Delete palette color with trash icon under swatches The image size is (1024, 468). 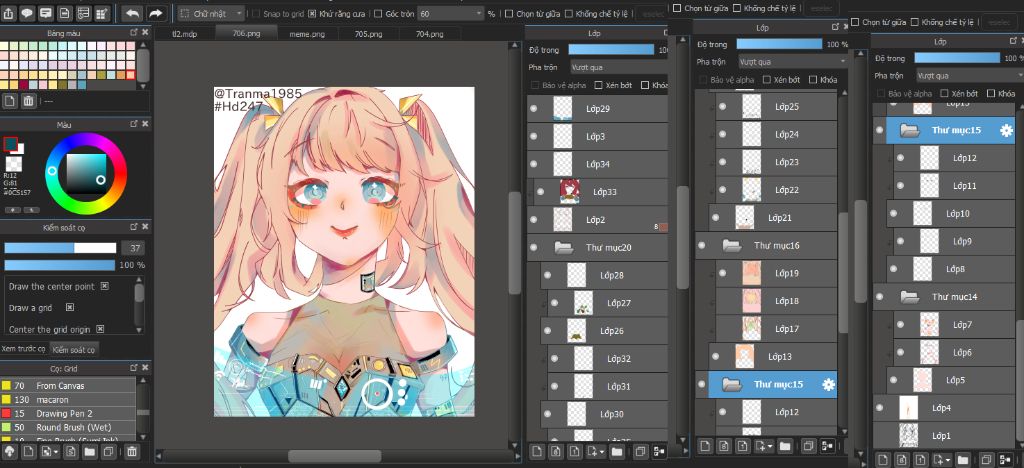28,101
